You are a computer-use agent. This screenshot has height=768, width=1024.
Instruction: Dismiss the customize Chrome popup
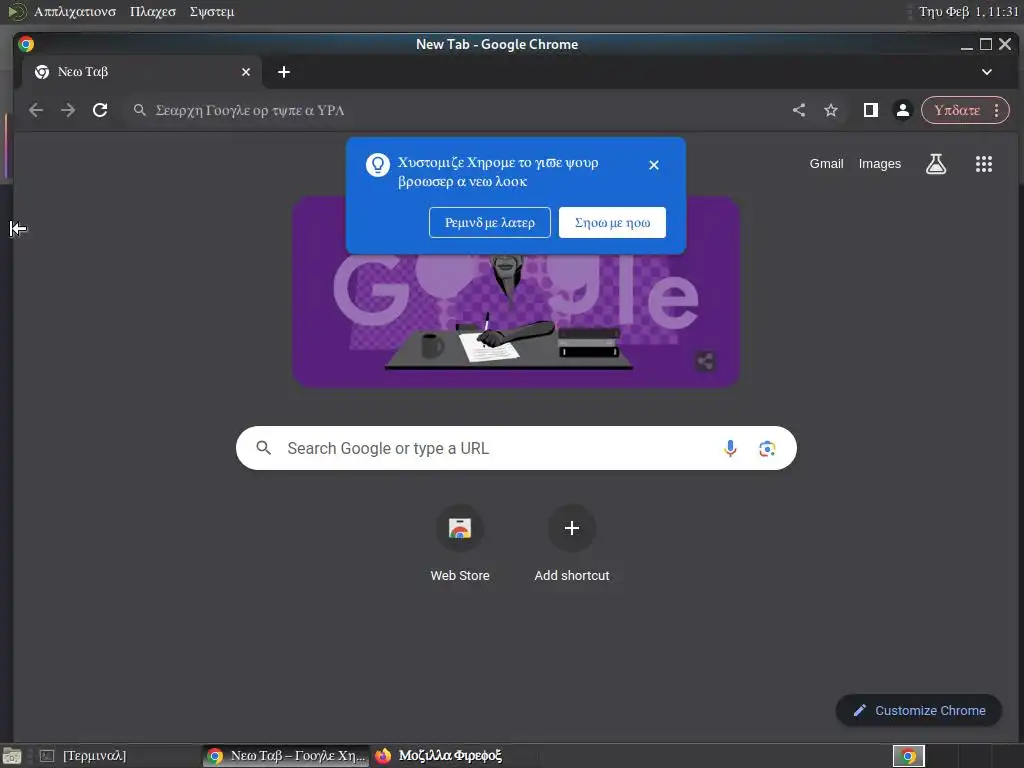[x=654, y=165]
